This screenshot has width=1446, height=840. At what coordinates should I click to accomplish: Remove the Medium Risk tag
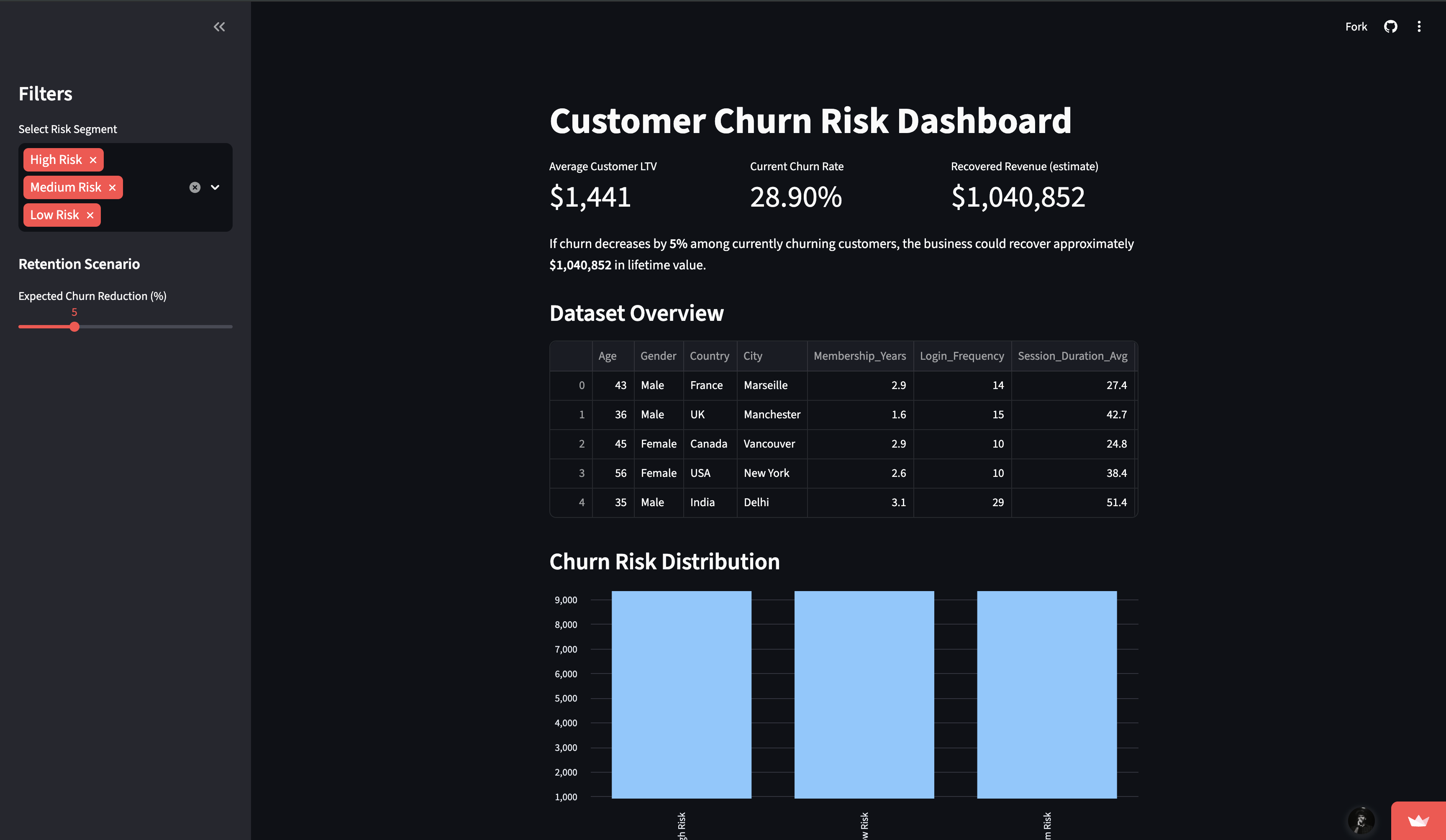click(113, 188)
